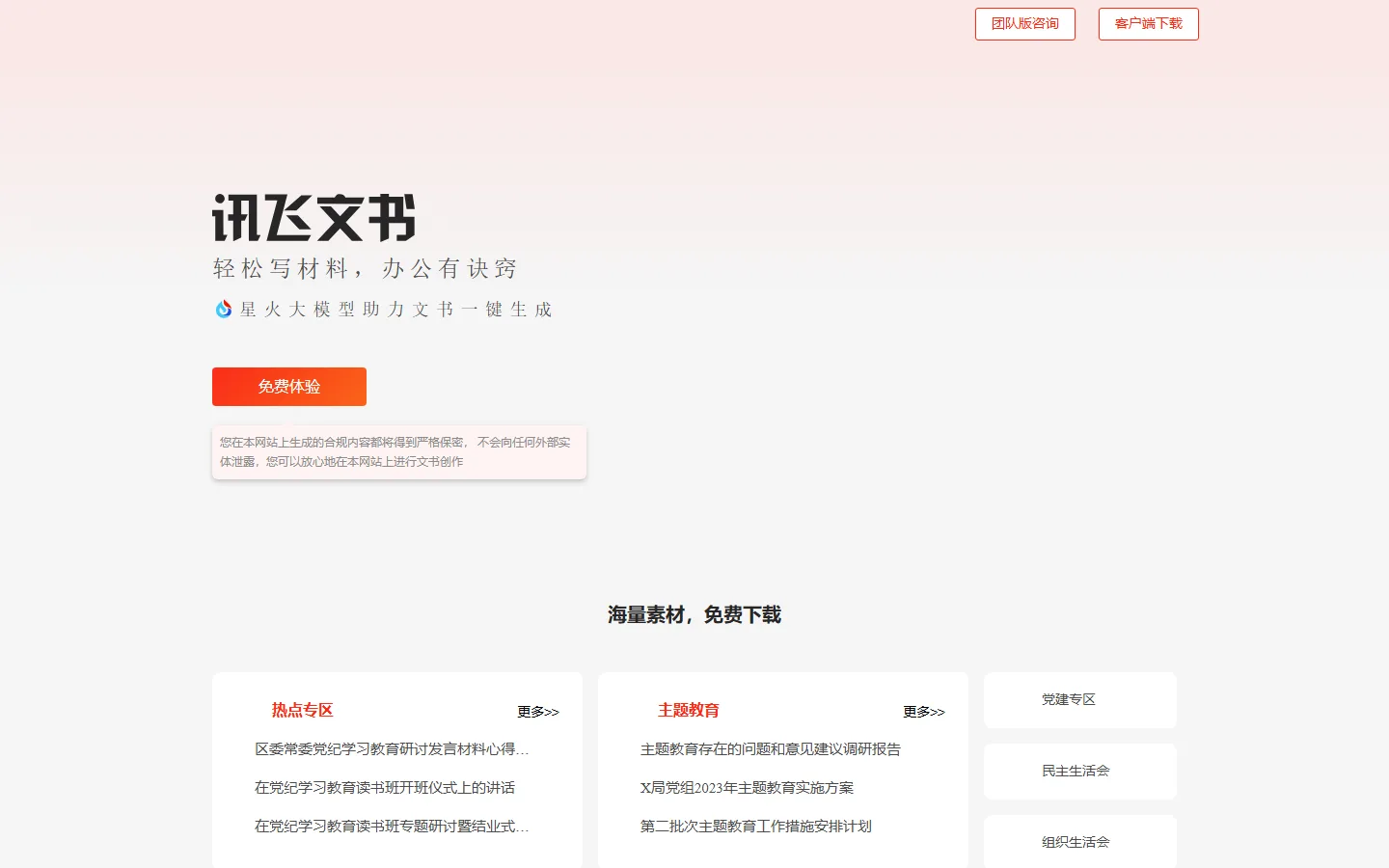Click the privacy notice about 严格保密
The image size is (1389, 868).
[x=399, y=452]
